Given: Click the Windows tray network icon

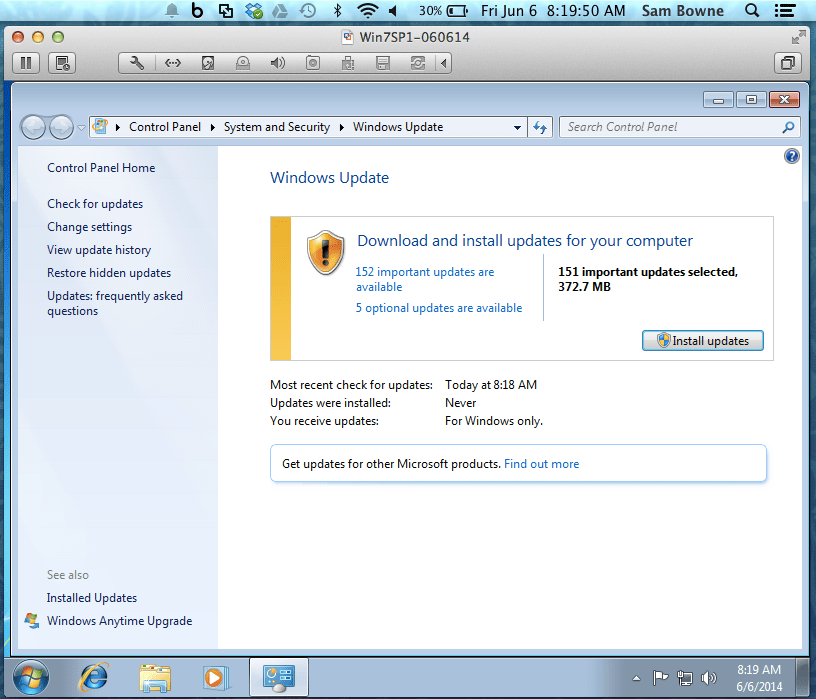Looking at the screenshot, I should (684, 678).
